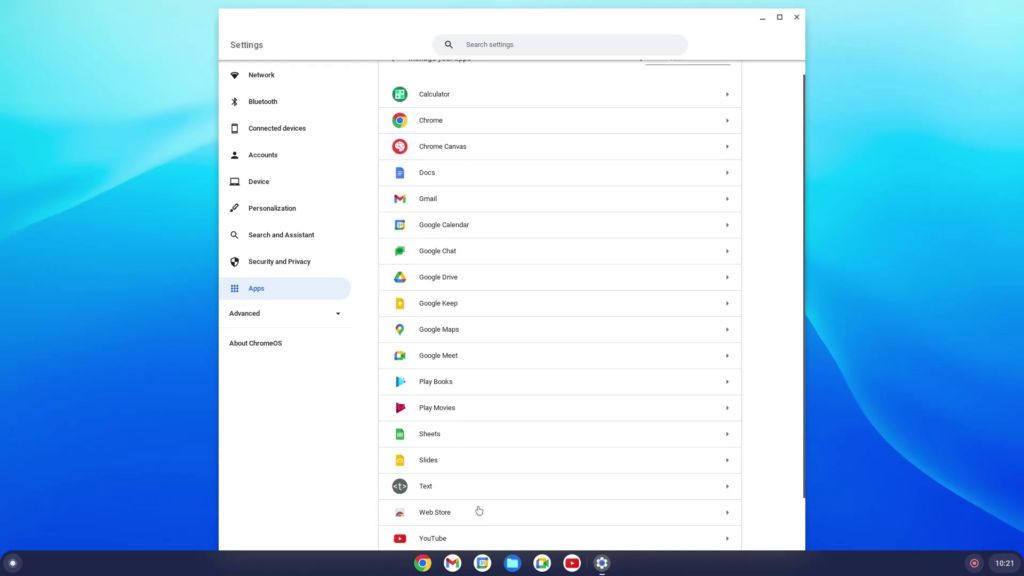Expand Chrome app details arrow
This screenshot has width=1024, height=576.
tap(727, 120)
